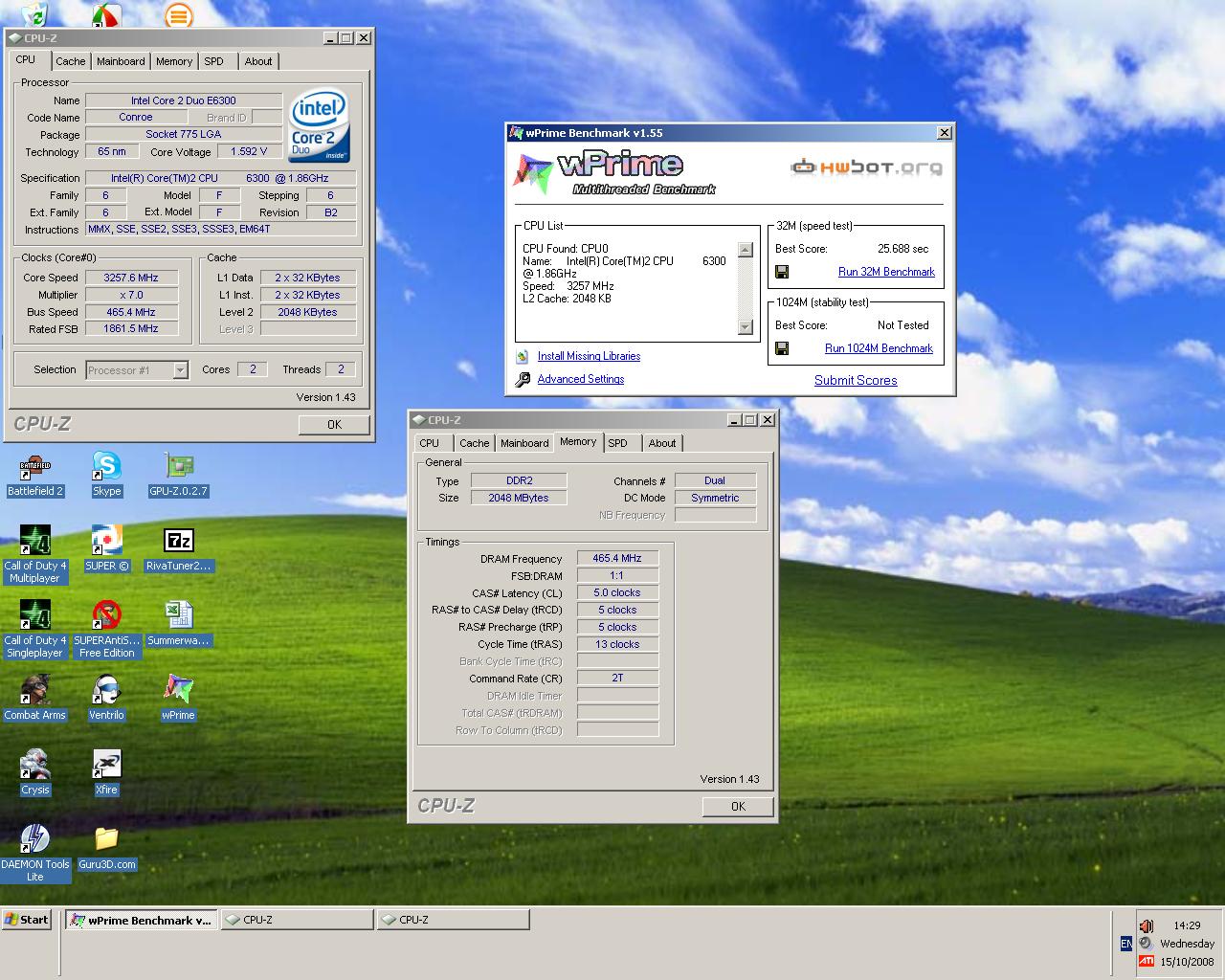Viewport: 1225px width, 980px height.
Task: Open Summerwa... Excel file icon
Action: (178, 624)
